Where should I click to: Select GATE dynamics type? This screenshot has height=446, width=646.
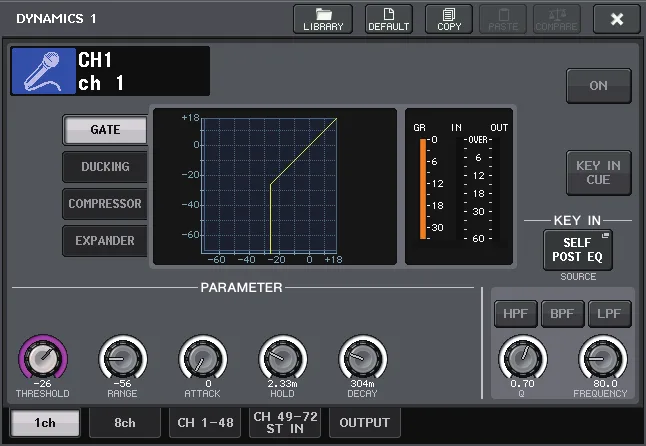(105, 130)
